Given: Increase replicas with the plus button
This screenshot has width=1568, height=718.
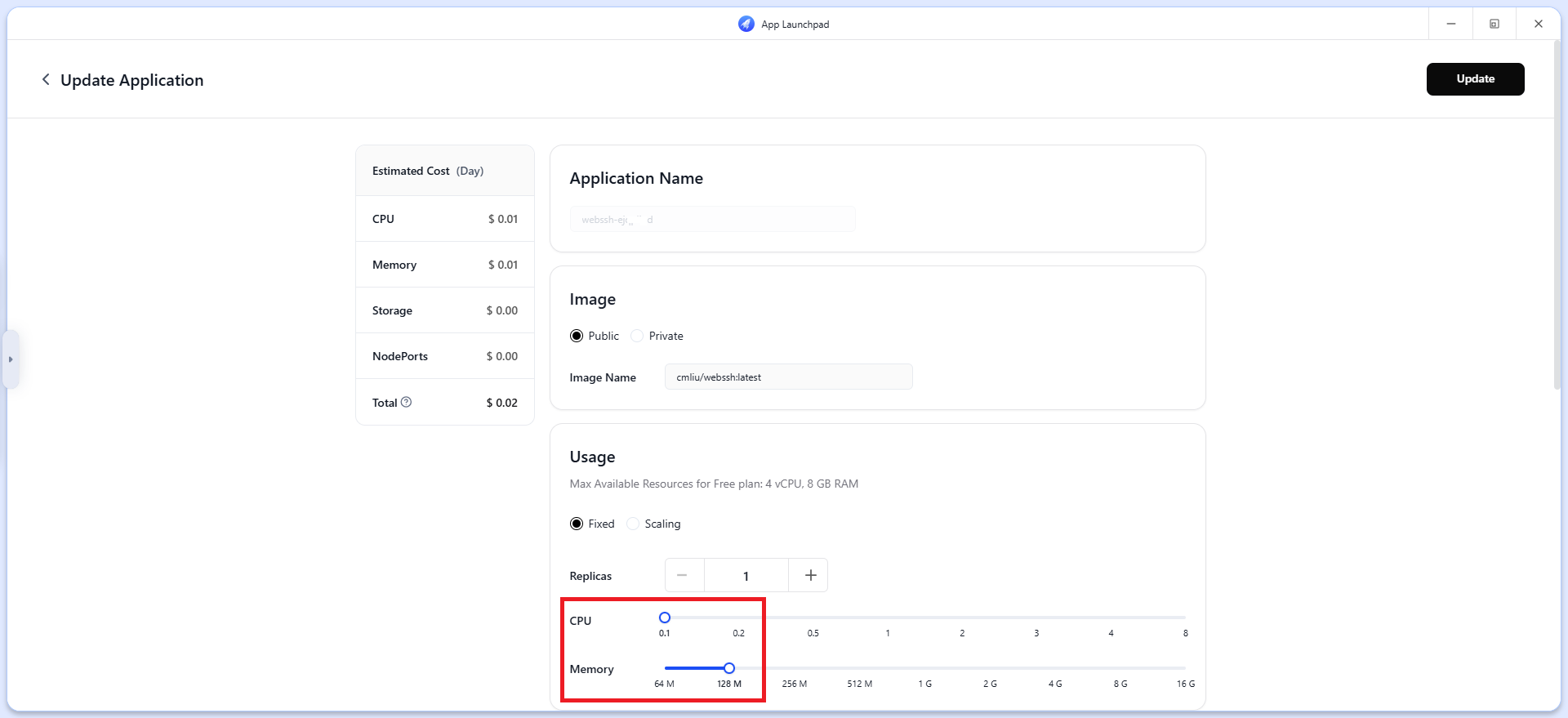Looking at the screenshot, I should (809, 575).
